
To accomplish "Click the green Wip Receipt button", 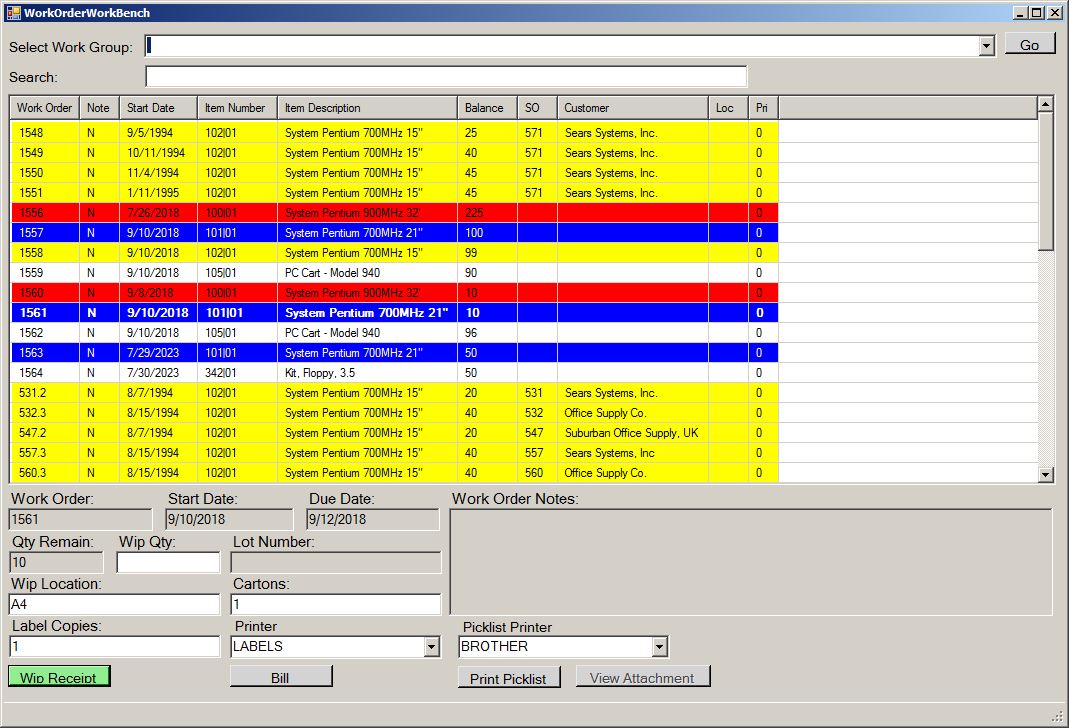I will 59,677.
